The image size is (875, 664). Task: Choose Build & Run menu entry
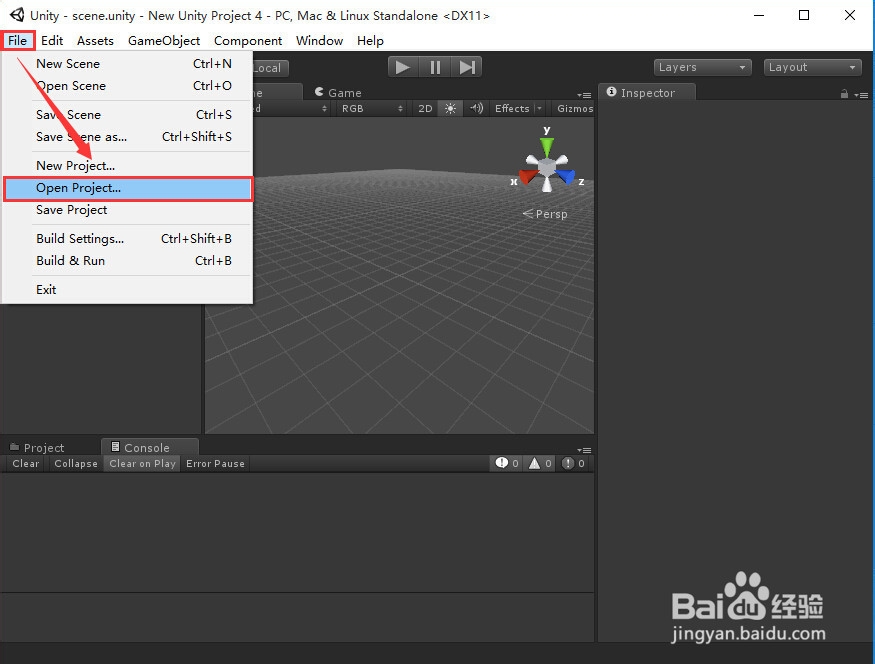point(128,261)
